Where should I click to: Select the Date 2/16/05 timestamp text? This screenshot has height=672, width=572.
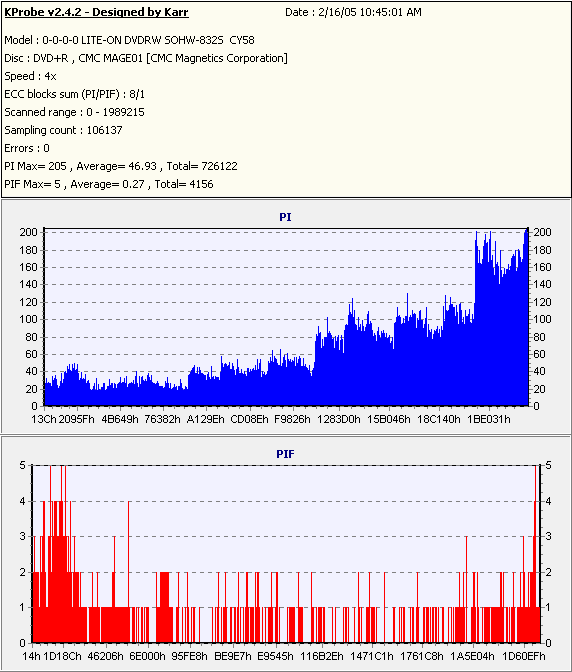pyautogui.click(x=353, y=12)
